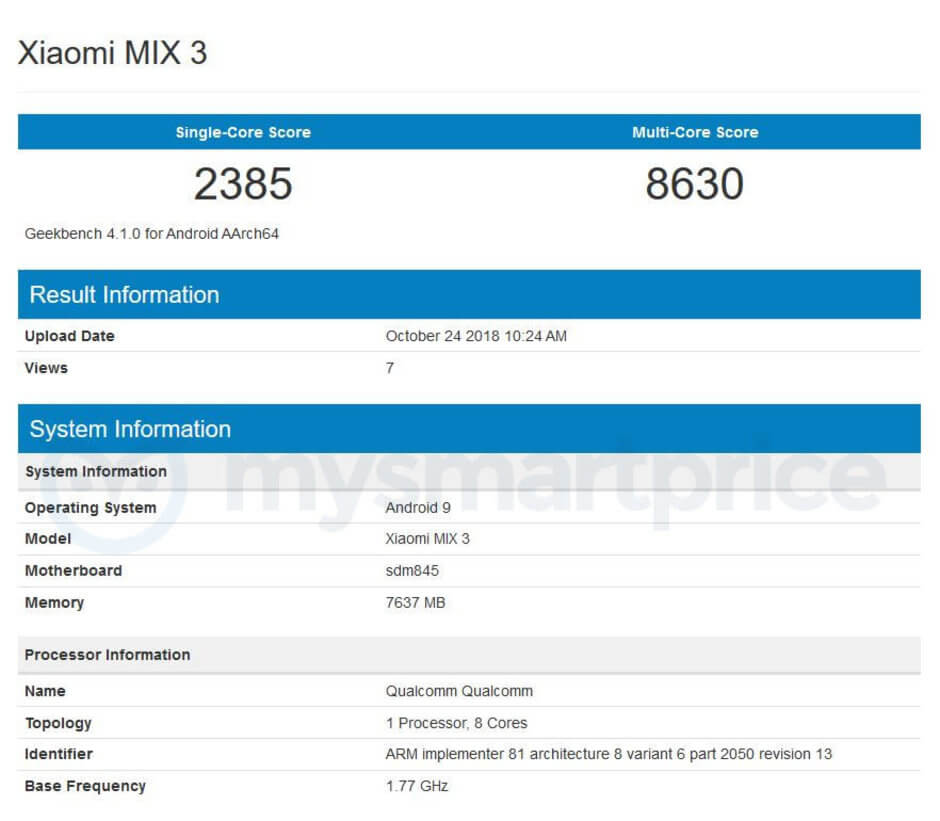The width and height of the screenshot is (940, 821).
Task: Click the Geekbench 4.1.0 version text
Action: click(x=152, y=234)
